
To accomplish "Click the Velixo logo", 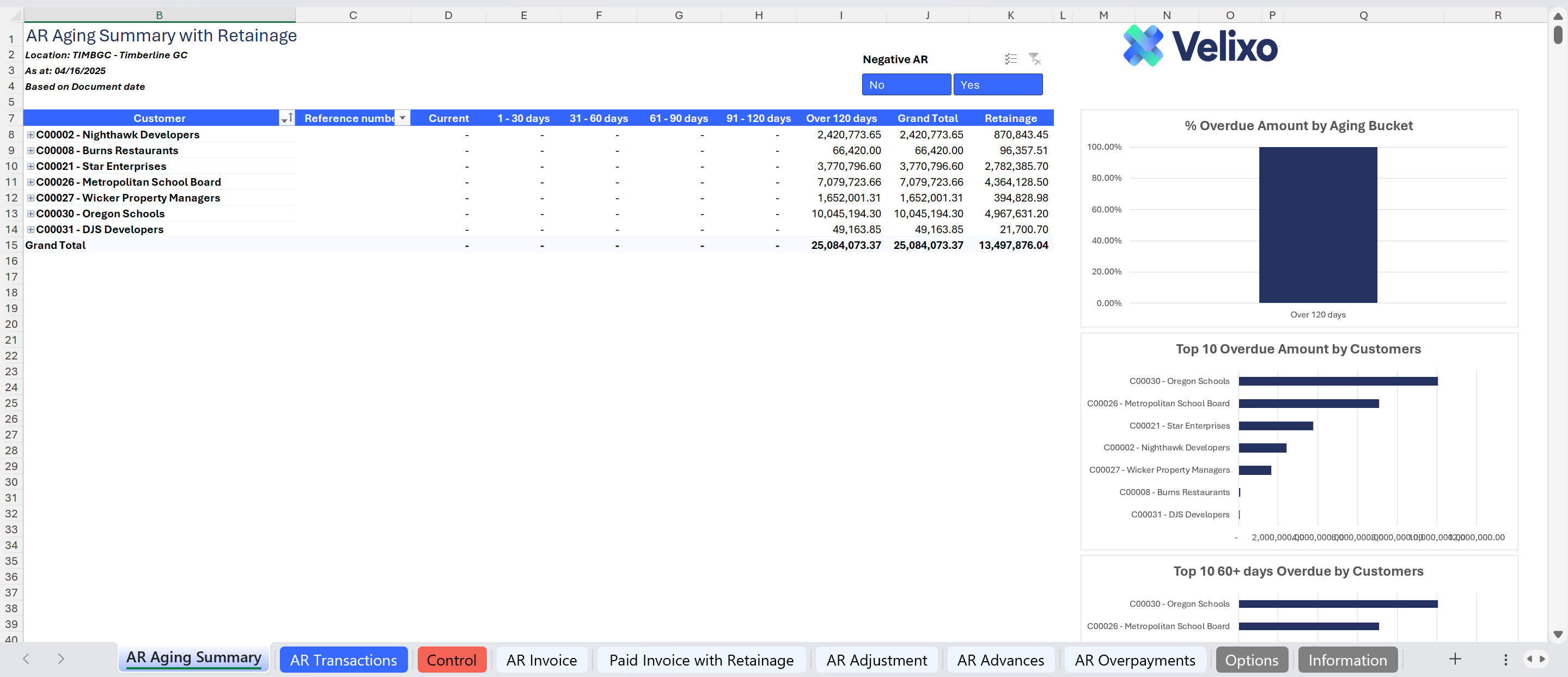I will tap(1200, 46).
